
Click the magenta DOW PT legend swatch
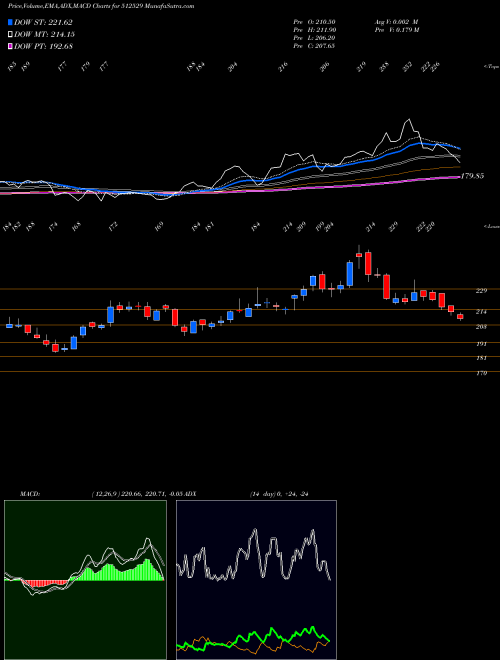[10, 46]
